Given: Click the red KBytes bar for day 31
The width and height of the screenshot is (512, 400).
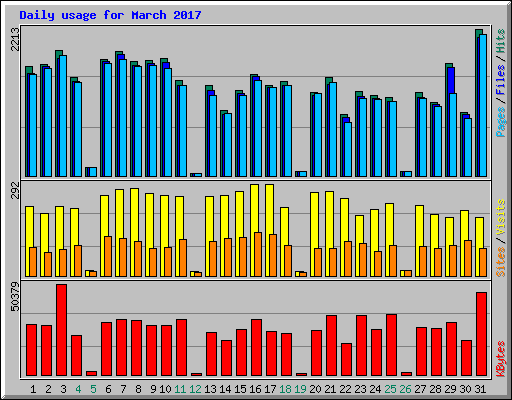Looking at the screenshot, I should click(x=481, y=334).
